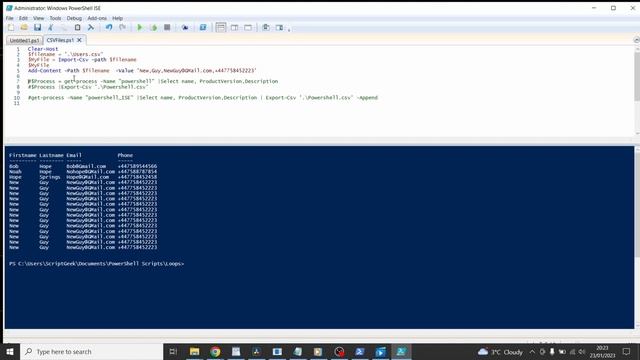Switch to the Untitled1.ps1 tab
This screenshot has width=640, height=360.
[24, 40]
